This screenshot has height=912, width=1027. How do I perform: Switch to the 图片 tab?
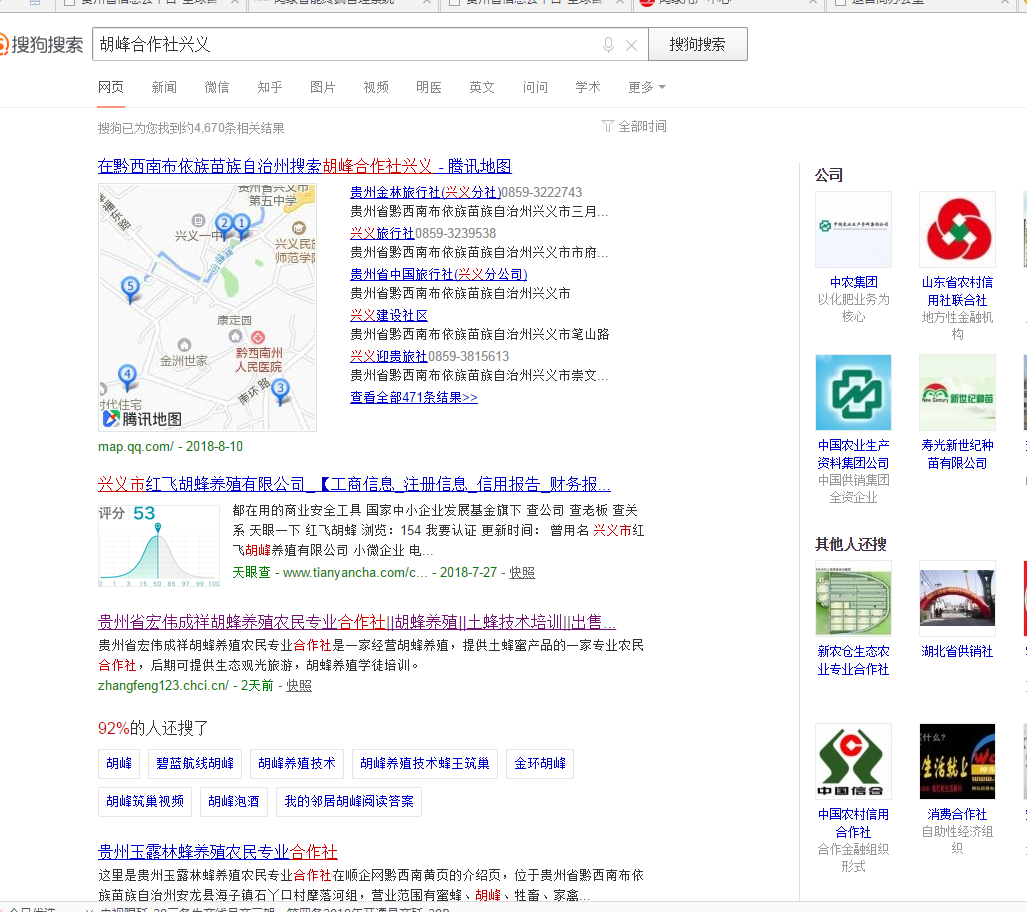pos(323,87)
